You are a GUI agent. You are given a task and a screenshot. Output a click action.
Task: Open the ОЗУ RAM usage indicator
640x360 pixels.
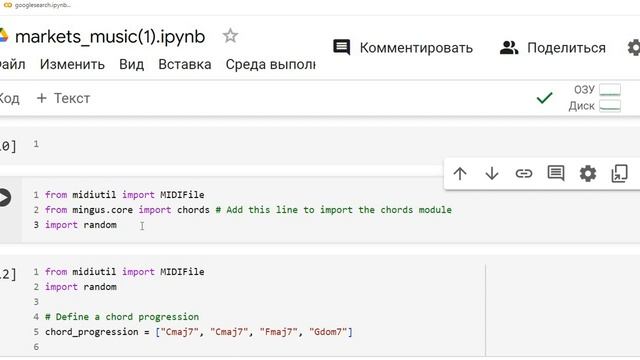(597, 89)
